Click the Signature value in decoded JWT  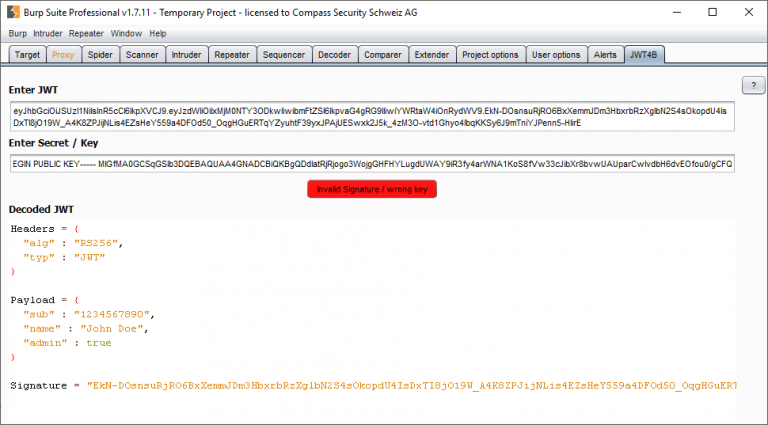point(411,386)
